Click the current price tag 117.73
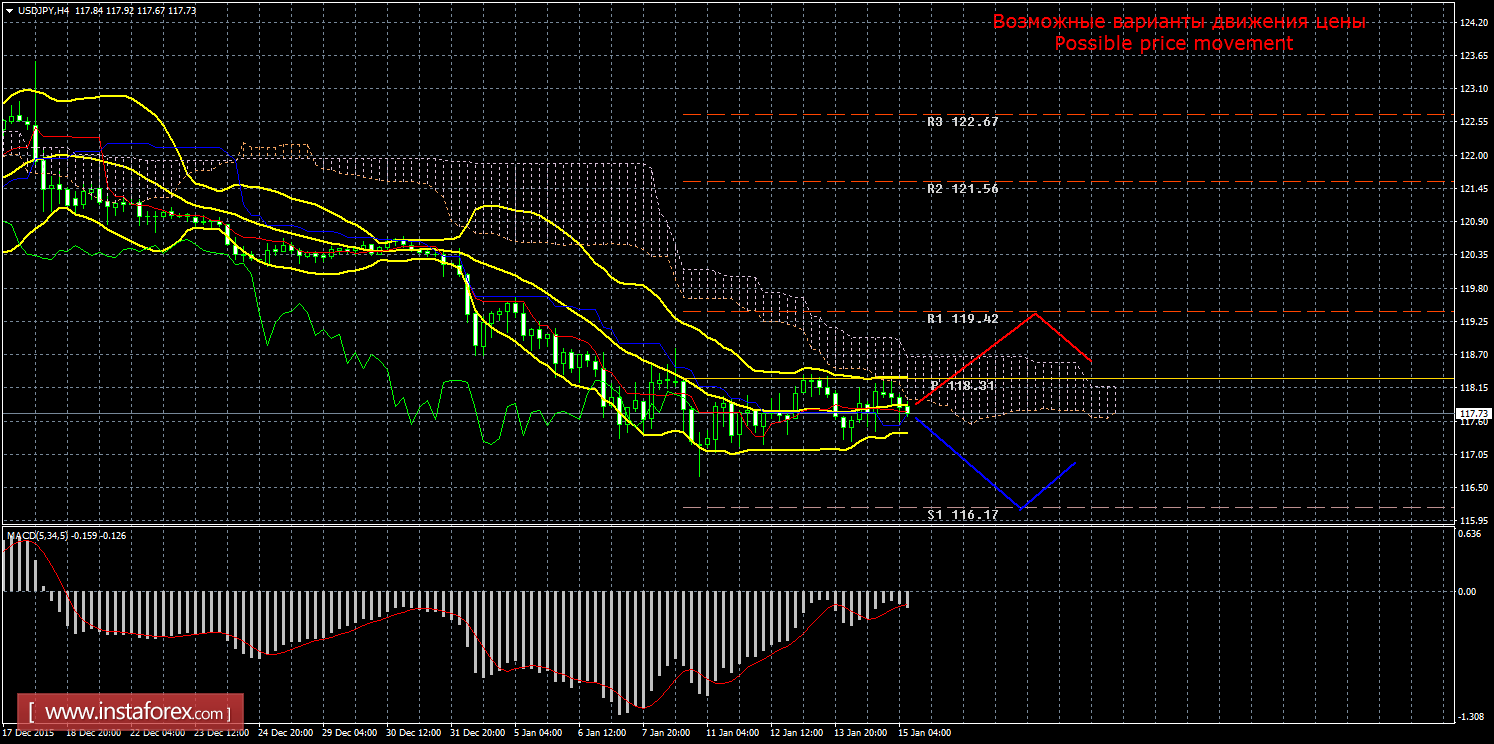 click(1472, 413)
